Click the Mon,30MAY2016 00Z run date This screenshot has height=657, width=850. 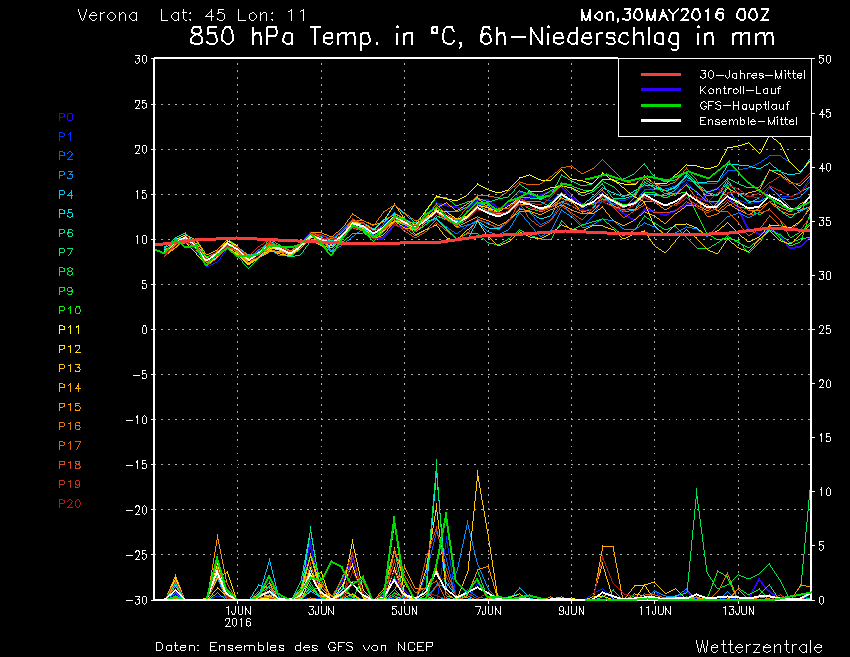674,15
